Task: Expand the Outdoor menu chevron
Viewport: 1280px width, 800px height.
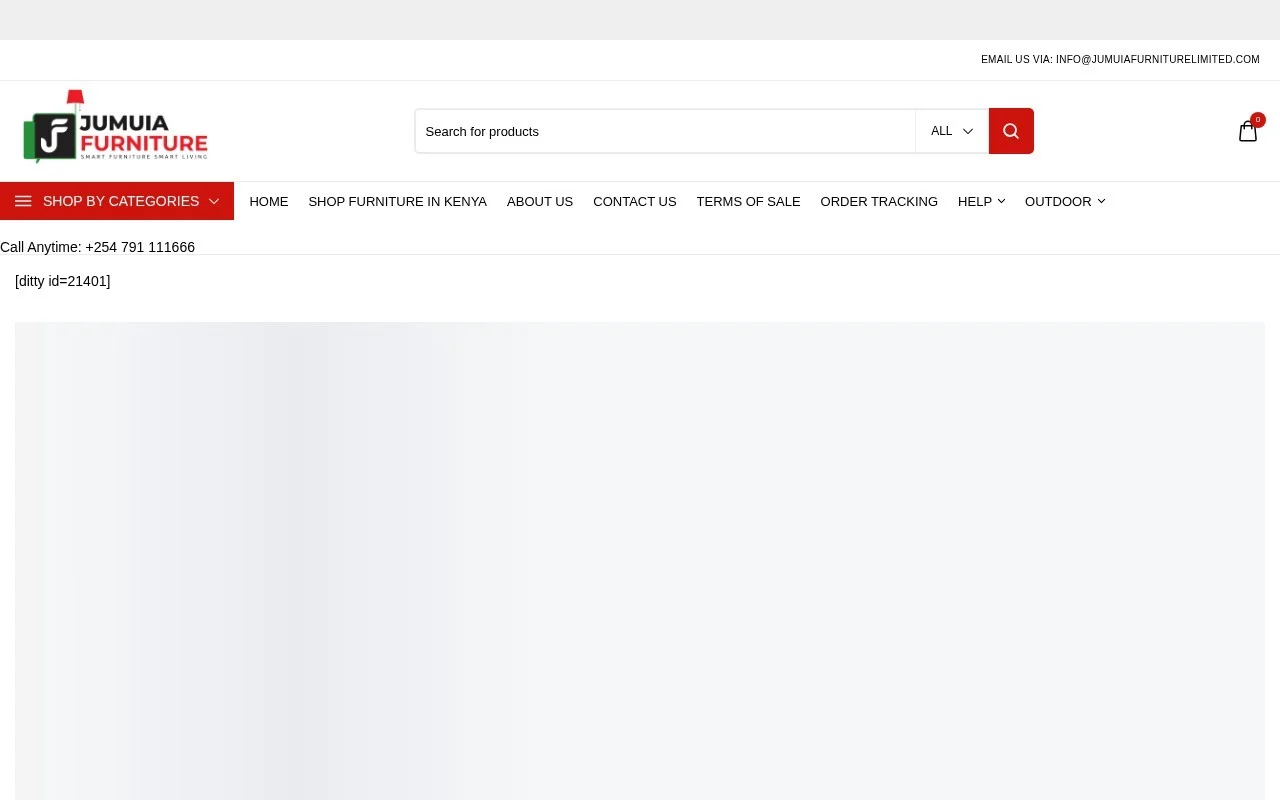Action: [1101, 201]
